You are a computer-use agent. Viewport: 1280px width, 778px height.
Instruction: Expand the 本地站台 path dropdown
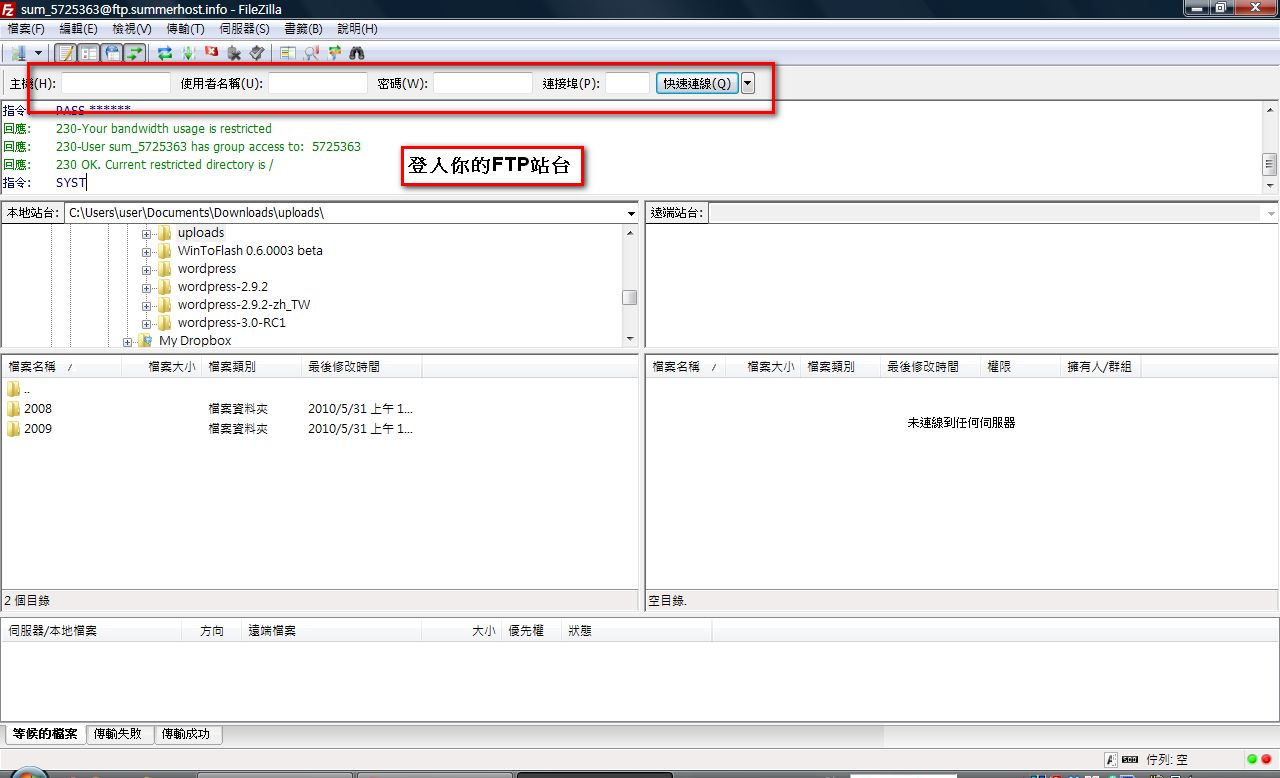coord(631,213)
